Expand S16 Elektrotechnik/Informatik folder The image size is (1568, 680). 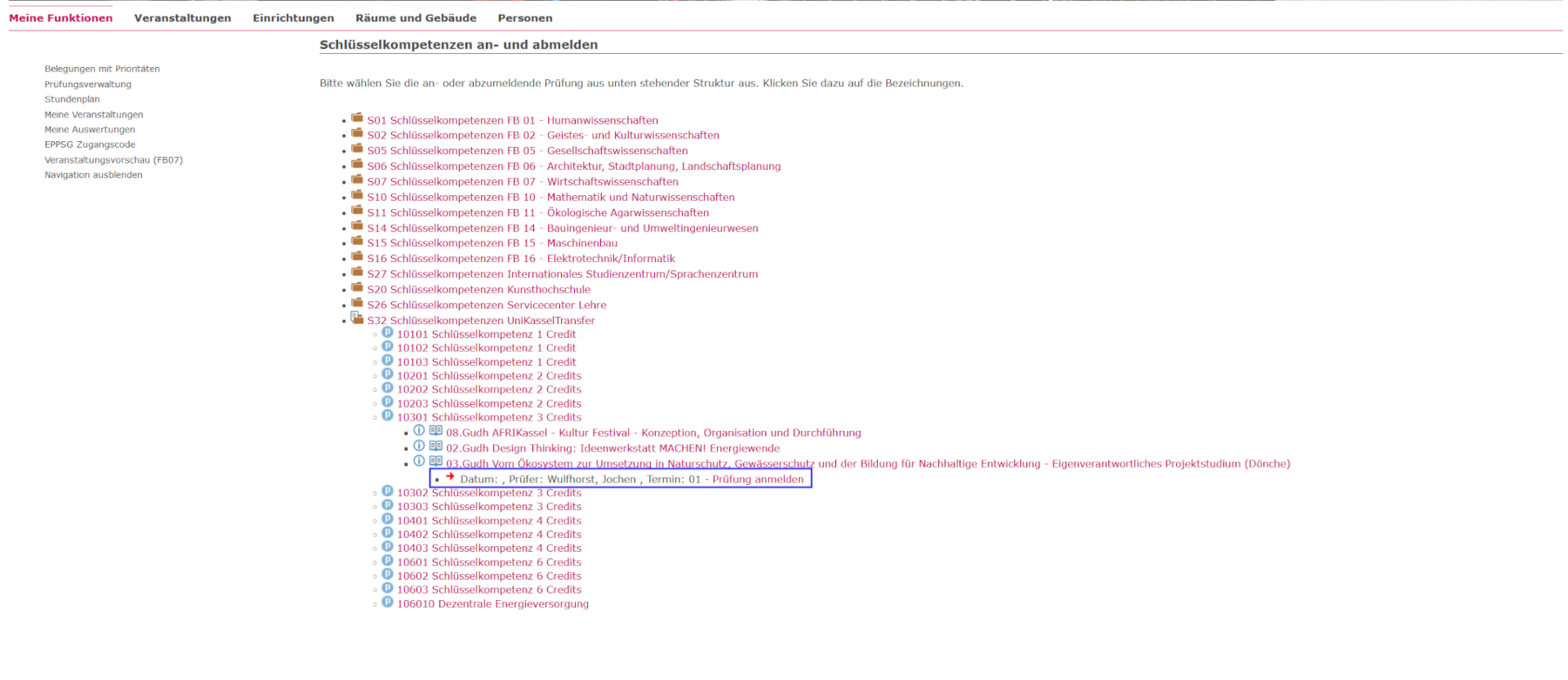tap(520, 259)
